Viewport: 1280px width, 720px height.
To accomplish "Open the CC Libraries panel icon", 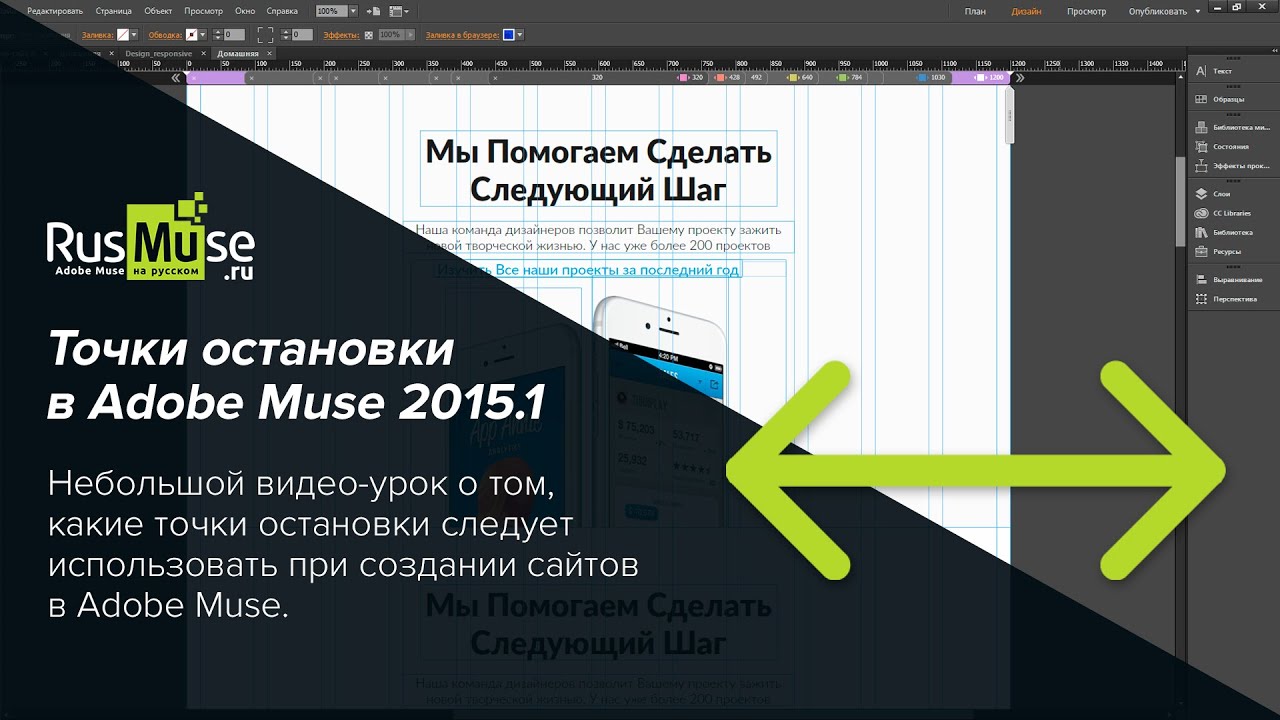I will 1201,213.
